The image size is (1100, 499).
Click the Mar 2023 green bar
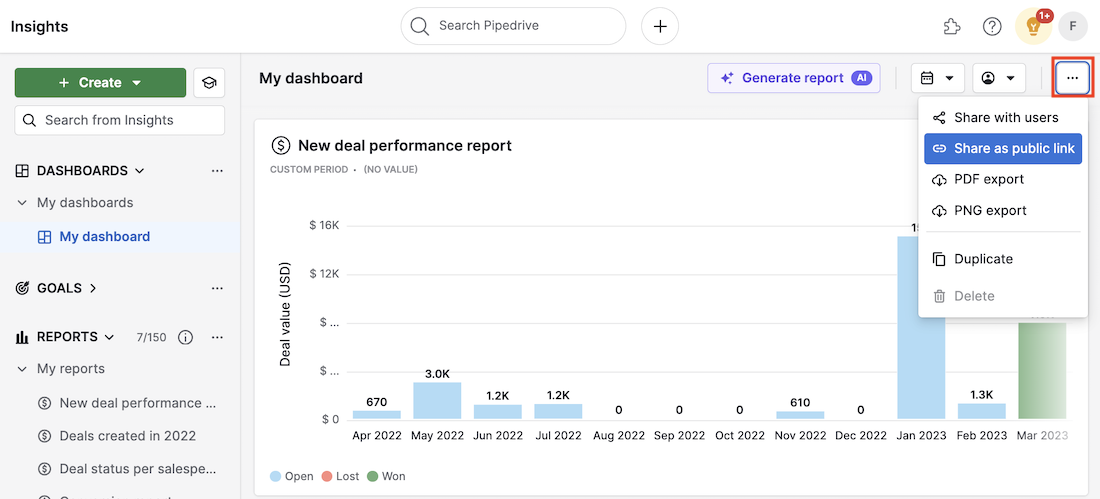(x=1042, y=371)
